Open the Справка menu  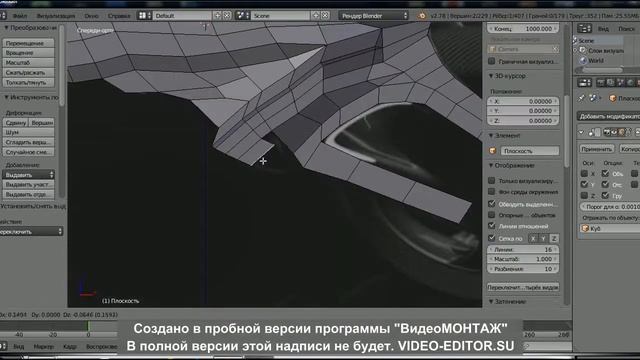tap(119, 16)
